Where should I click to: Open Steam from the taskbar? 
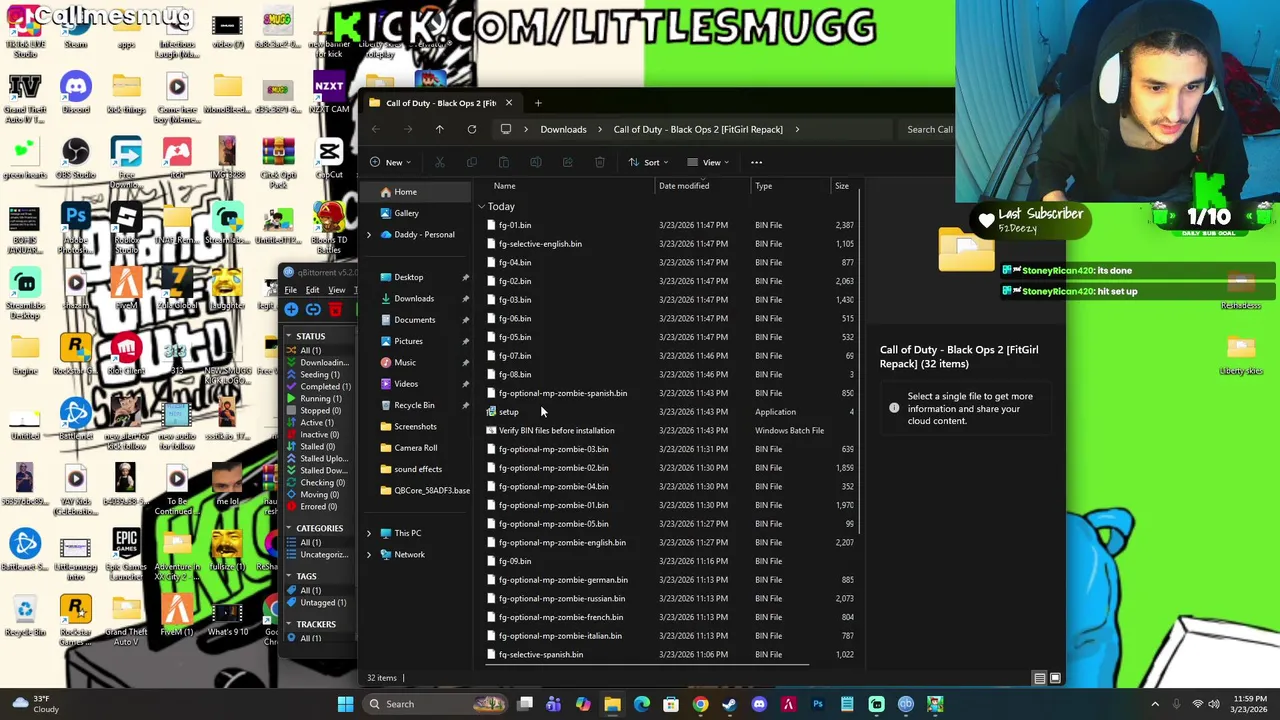click(729, 704)
